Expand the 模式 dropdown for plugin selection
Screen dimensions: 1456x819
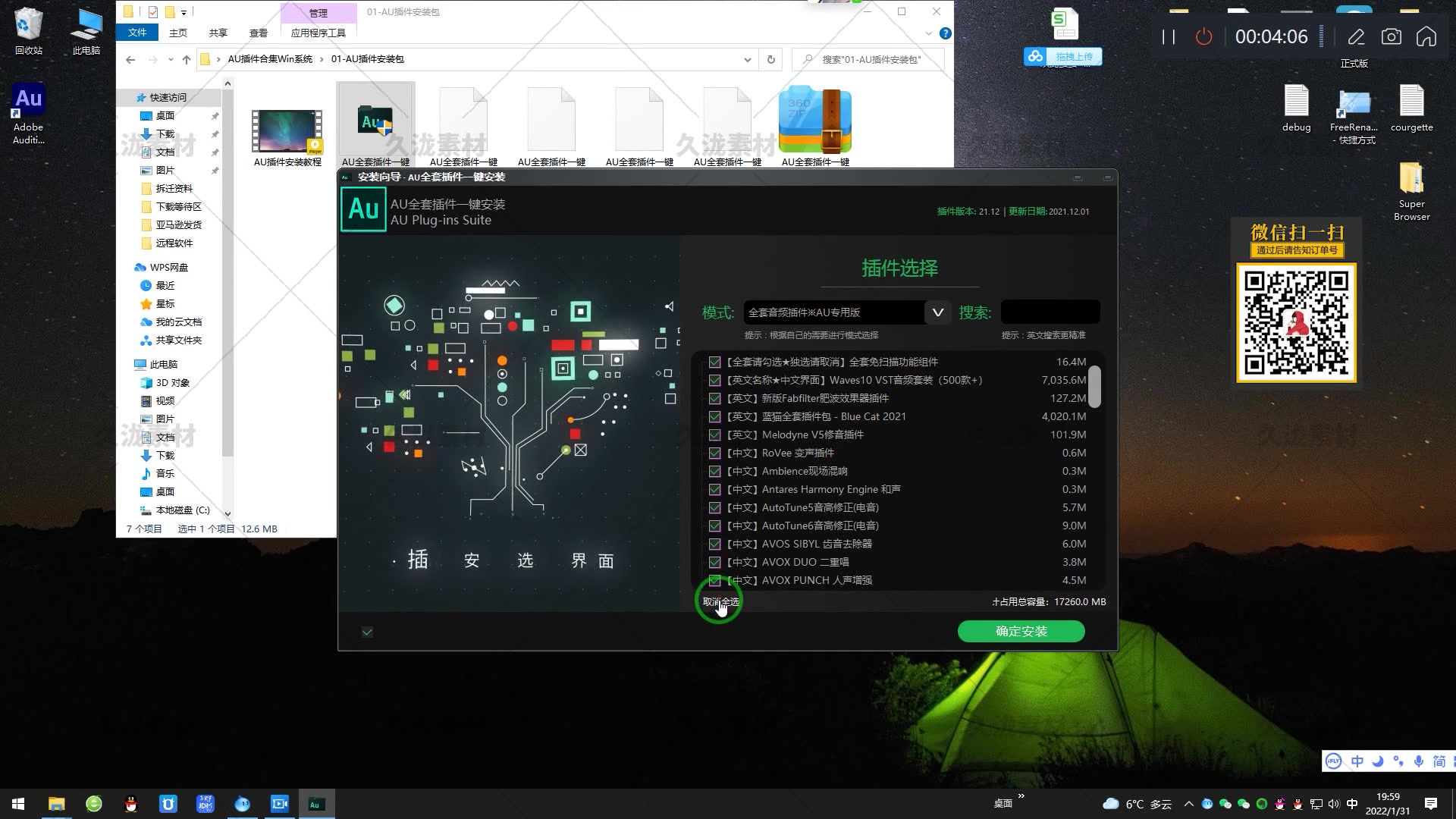(x=937, y=311)
